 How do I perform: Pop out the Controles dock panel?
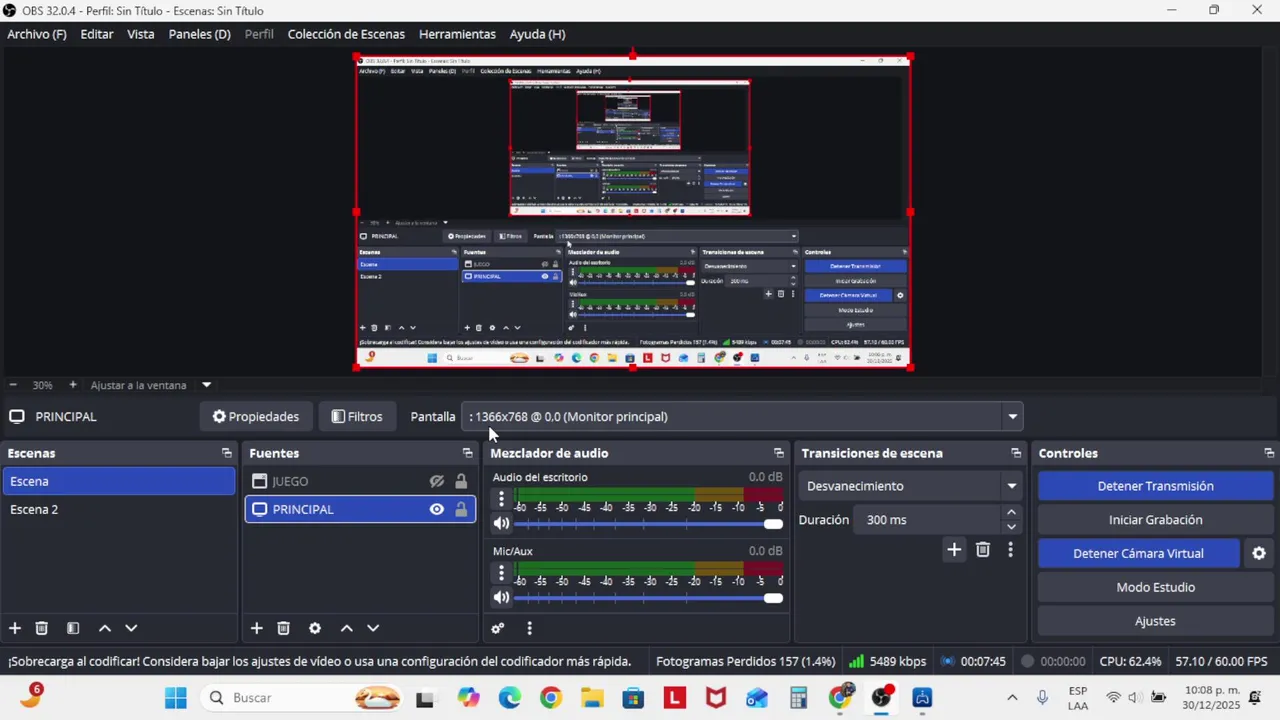click(1269, 453)
